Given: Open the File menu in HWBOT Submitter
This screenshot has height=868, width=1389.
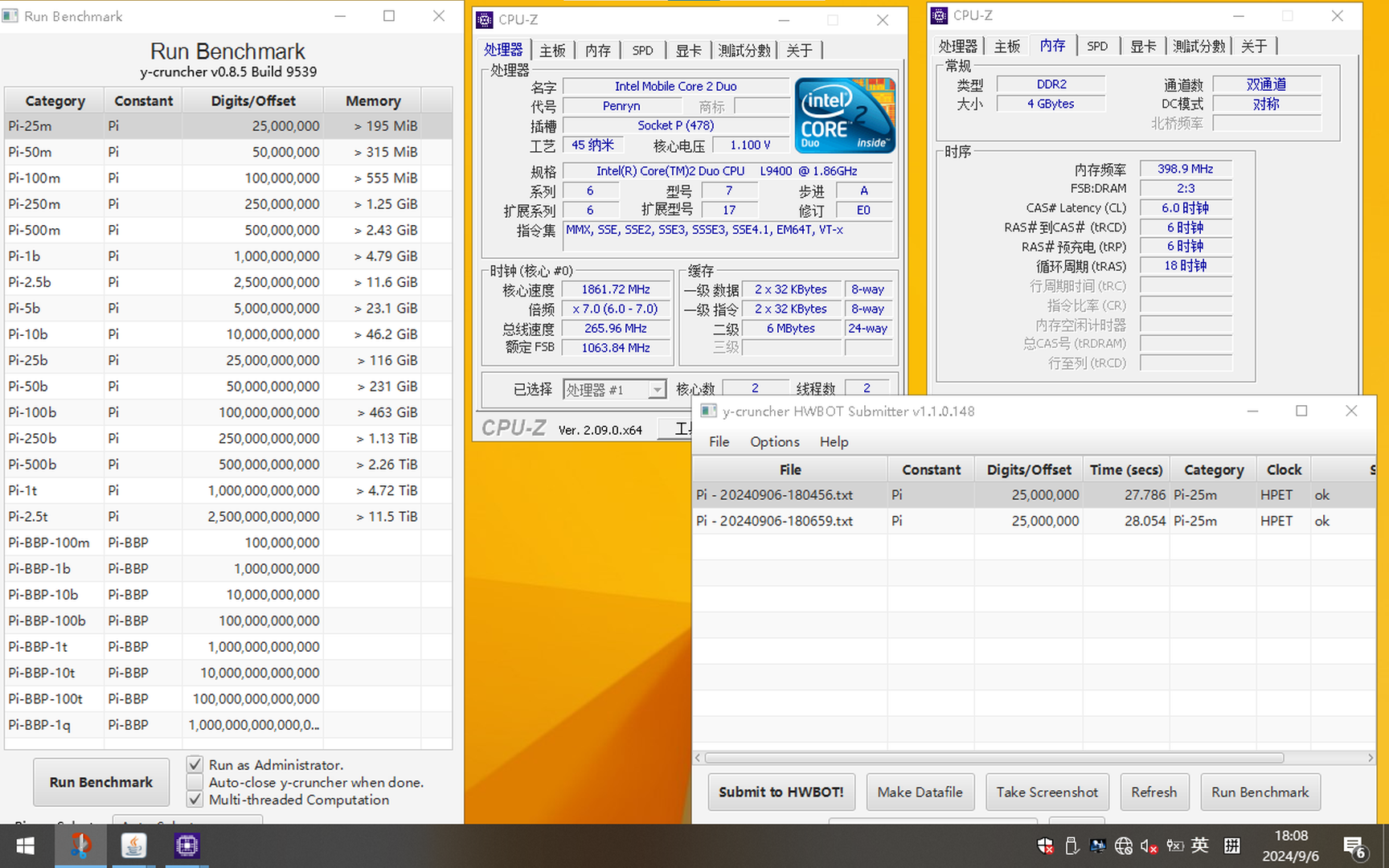Looking at the screenshot, I should click(x=719, y=441).
